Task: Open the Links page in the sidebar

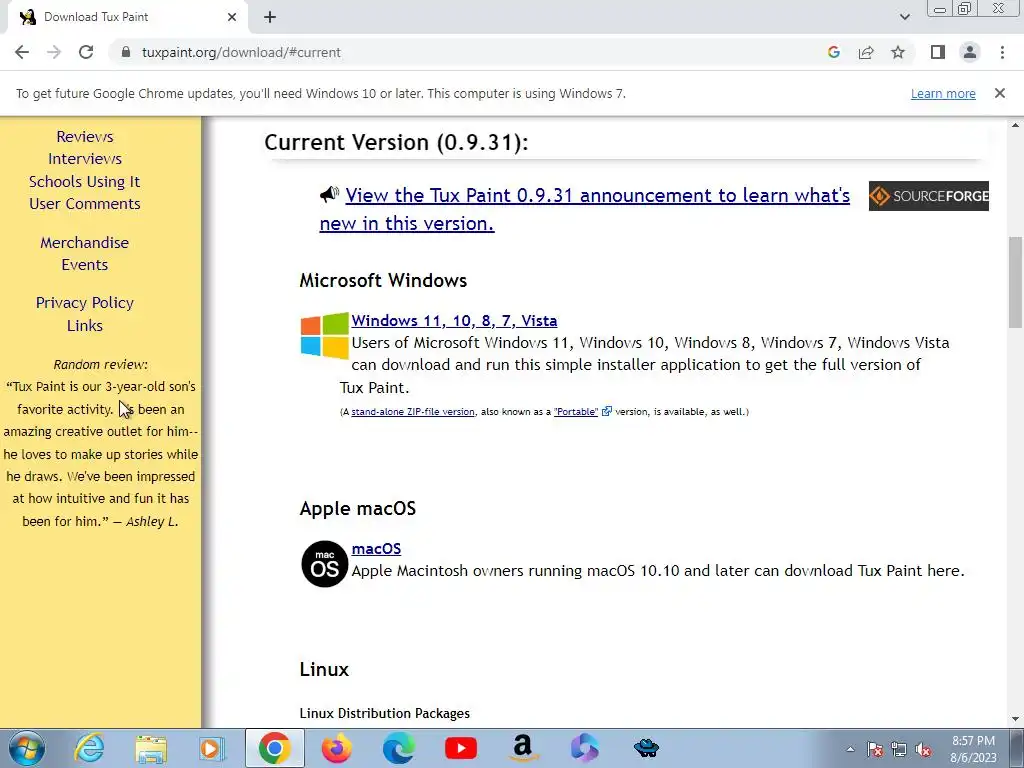Action: coord(85,325)
